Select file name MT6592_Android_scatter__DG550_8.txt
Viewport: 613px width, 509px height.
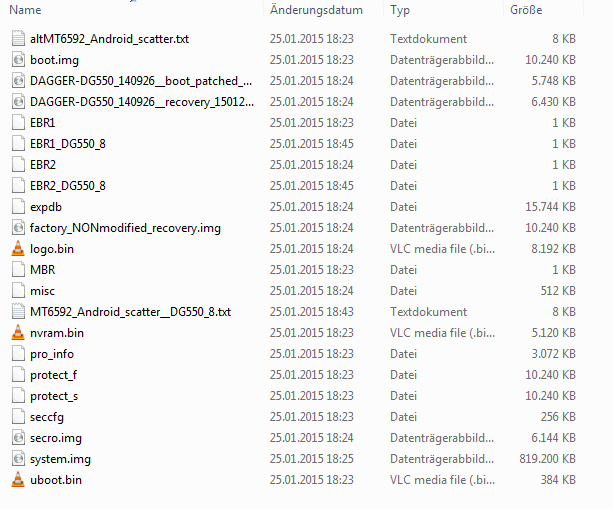pos(131,312)
